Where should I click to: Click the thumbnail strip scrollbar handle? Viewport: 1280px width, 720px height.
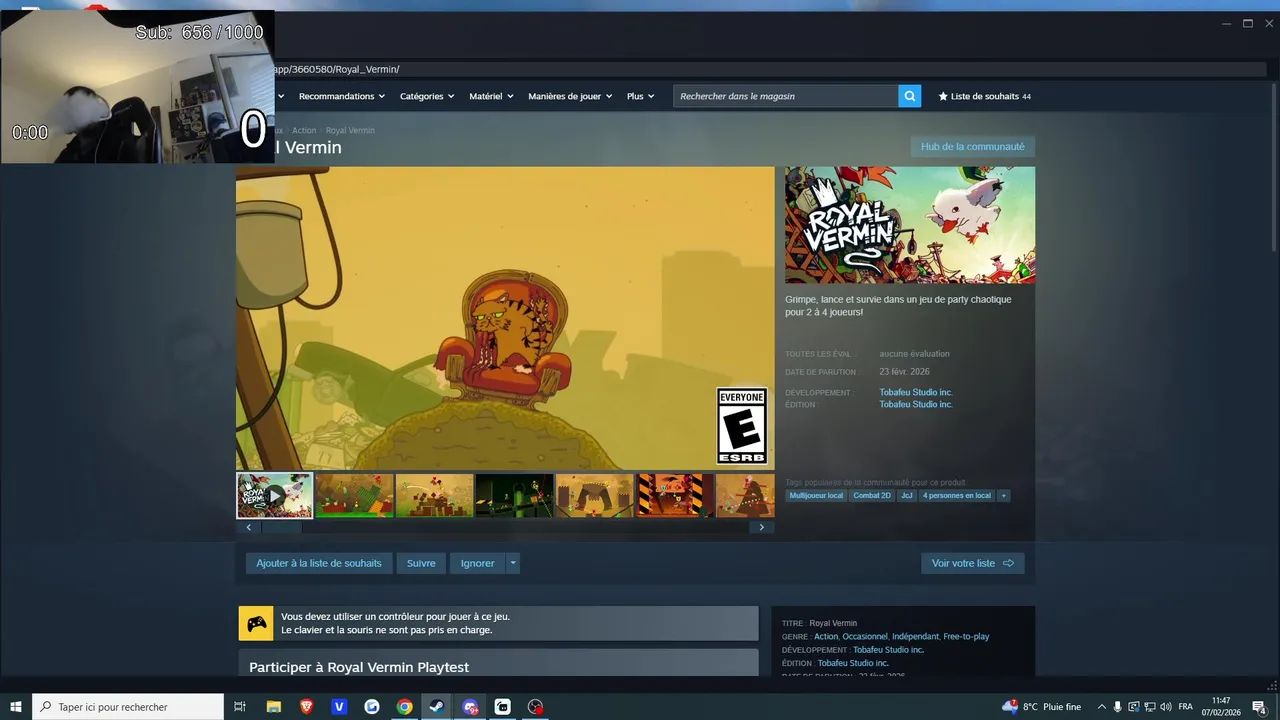coord(281,527)
